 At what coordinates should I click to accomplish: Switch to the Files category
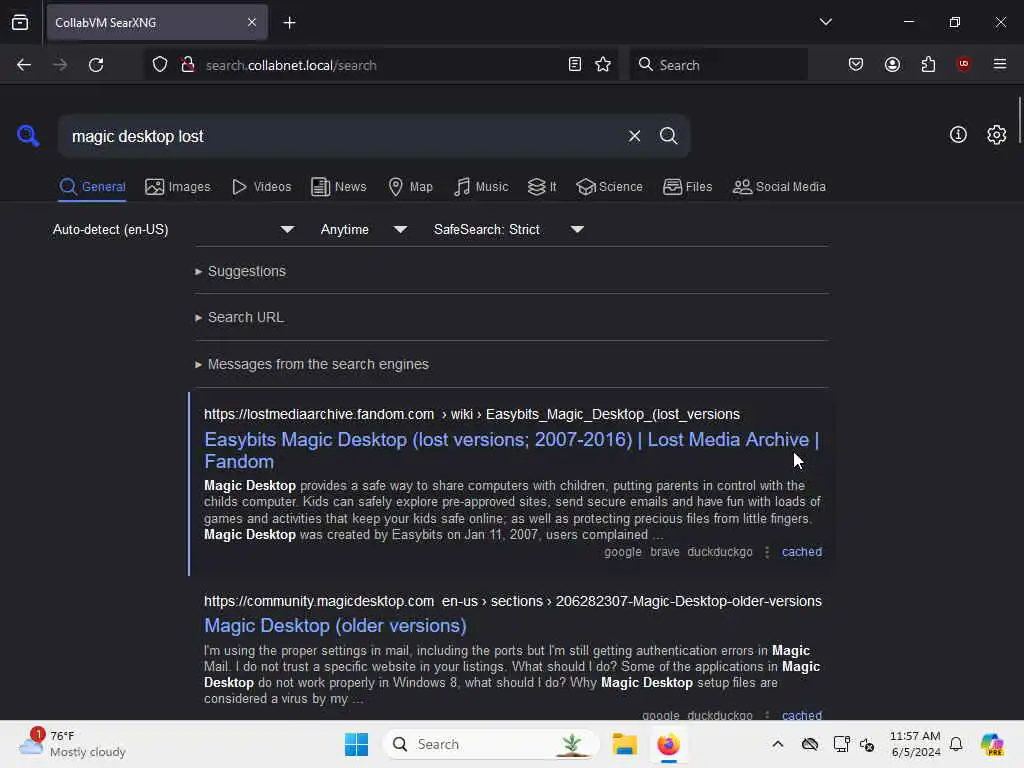688,187
